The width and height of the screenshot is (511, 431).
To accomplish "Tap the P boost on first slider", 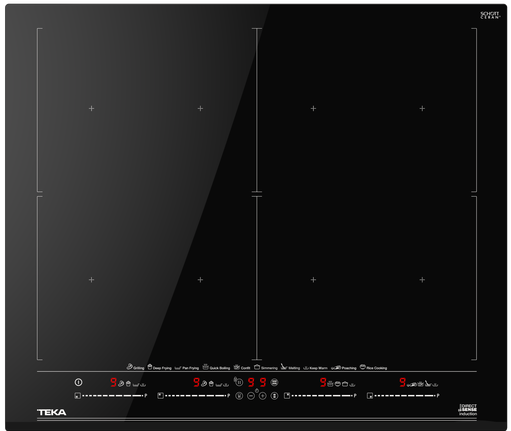I will pos(146,396).
